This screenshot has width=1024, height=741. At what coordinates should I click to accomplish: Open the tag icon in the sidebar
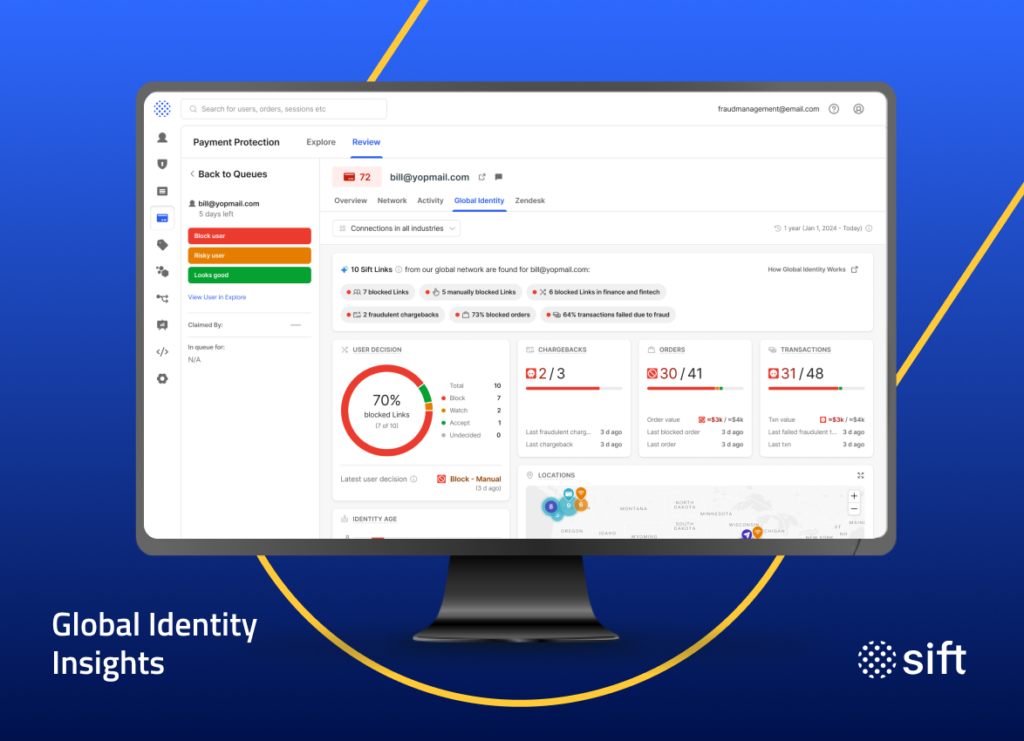click(162, 245)
